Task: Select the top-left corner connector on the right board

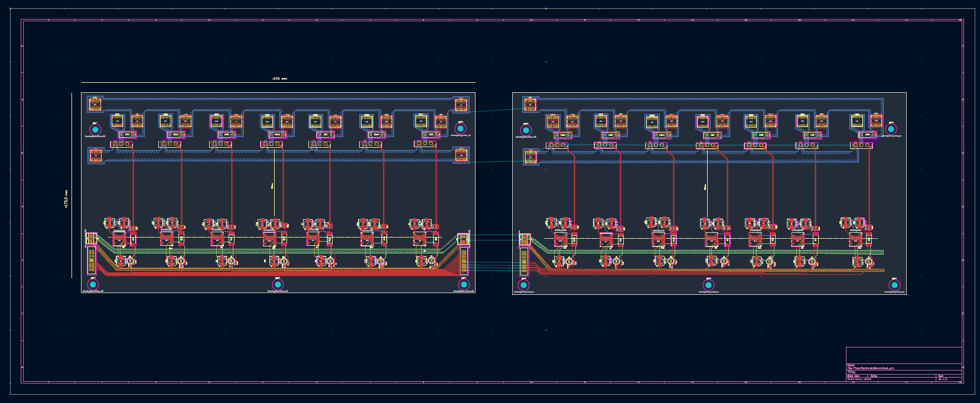Action: pos(530,104)
